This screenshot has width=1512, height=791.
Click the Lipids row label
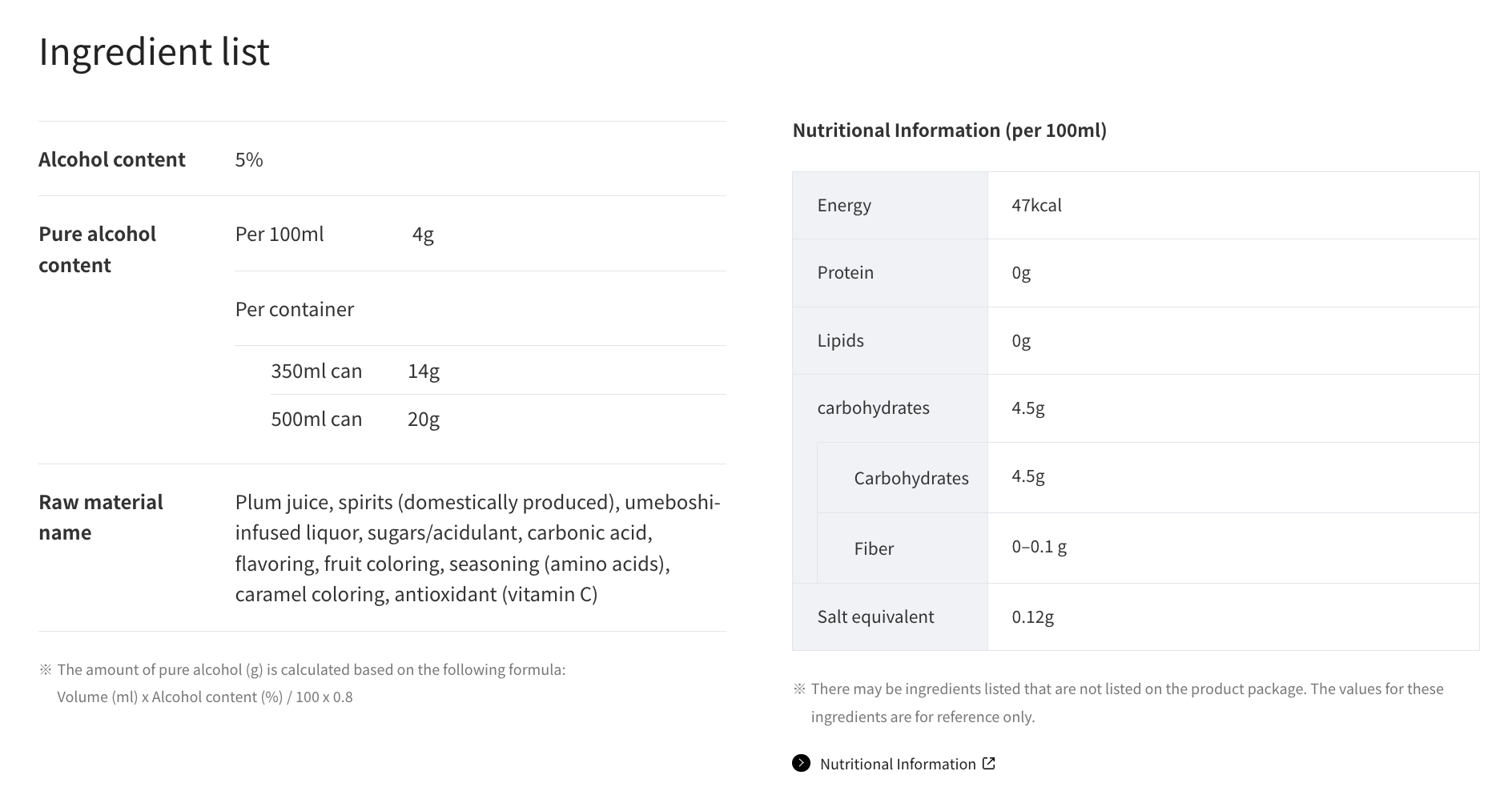840,340
